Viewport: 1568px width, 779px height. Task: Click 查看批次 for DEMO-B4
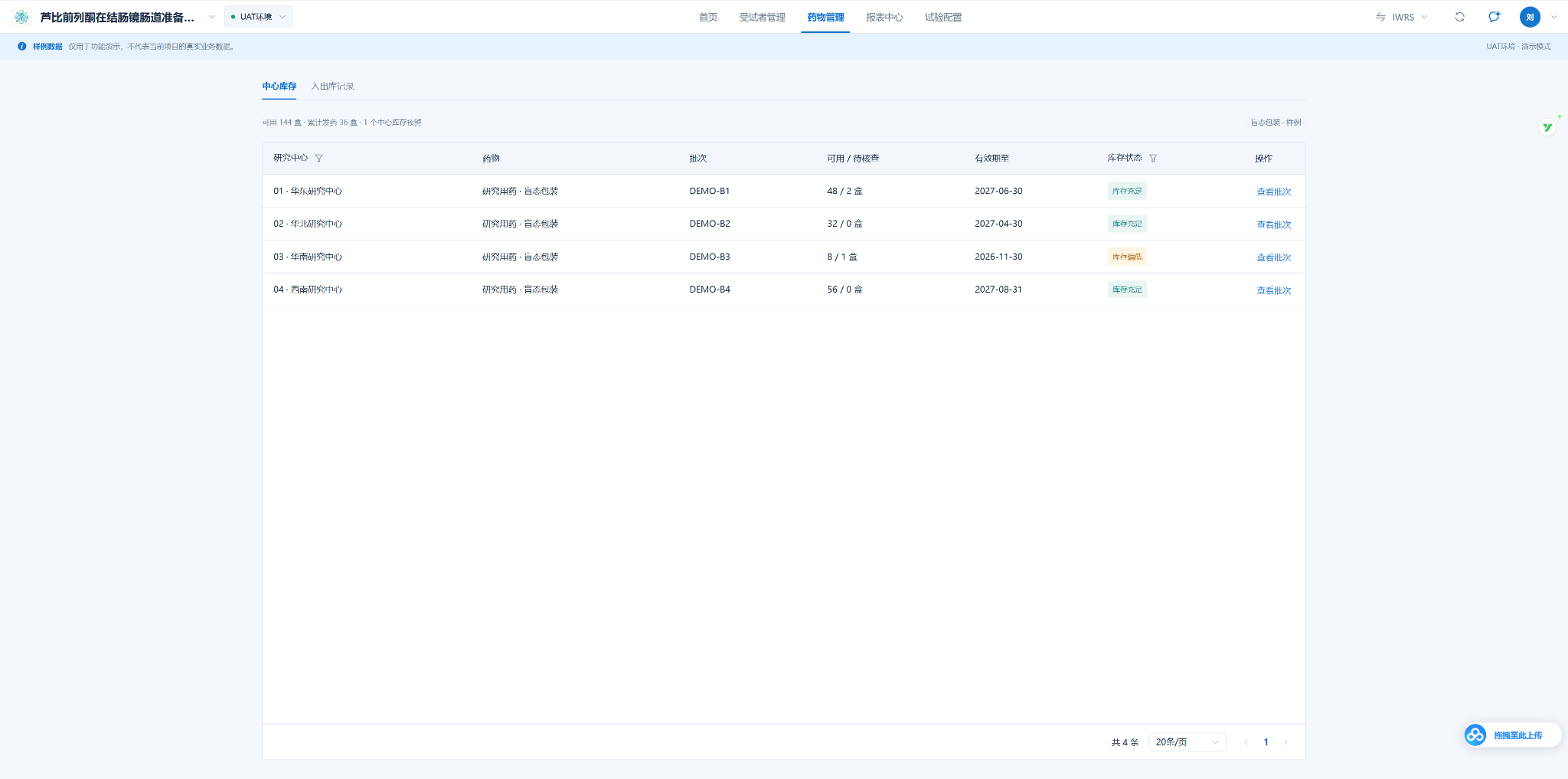[x=1274, y=290]
